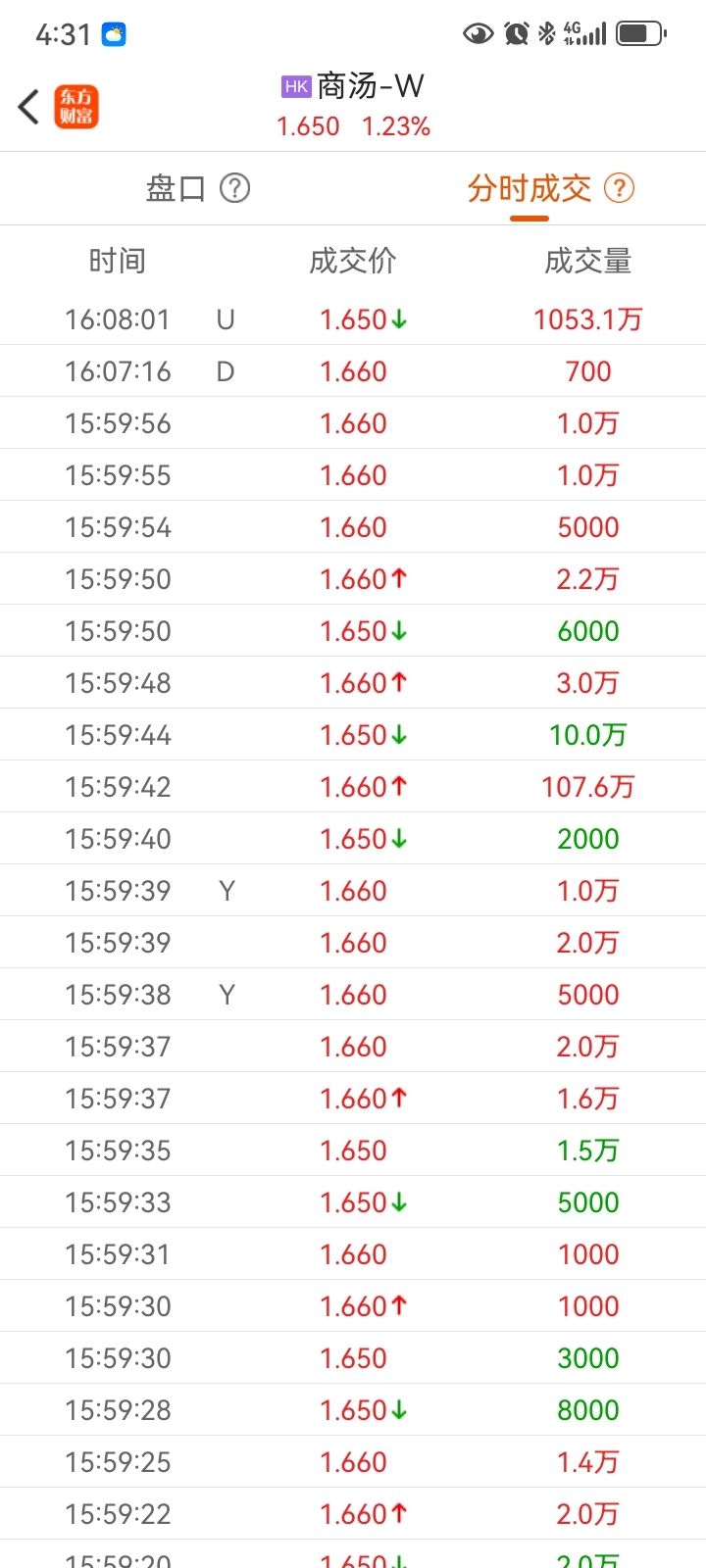Tap help icon beside 分时成交
706x1568 pixels.
click(x=619, y=187)
